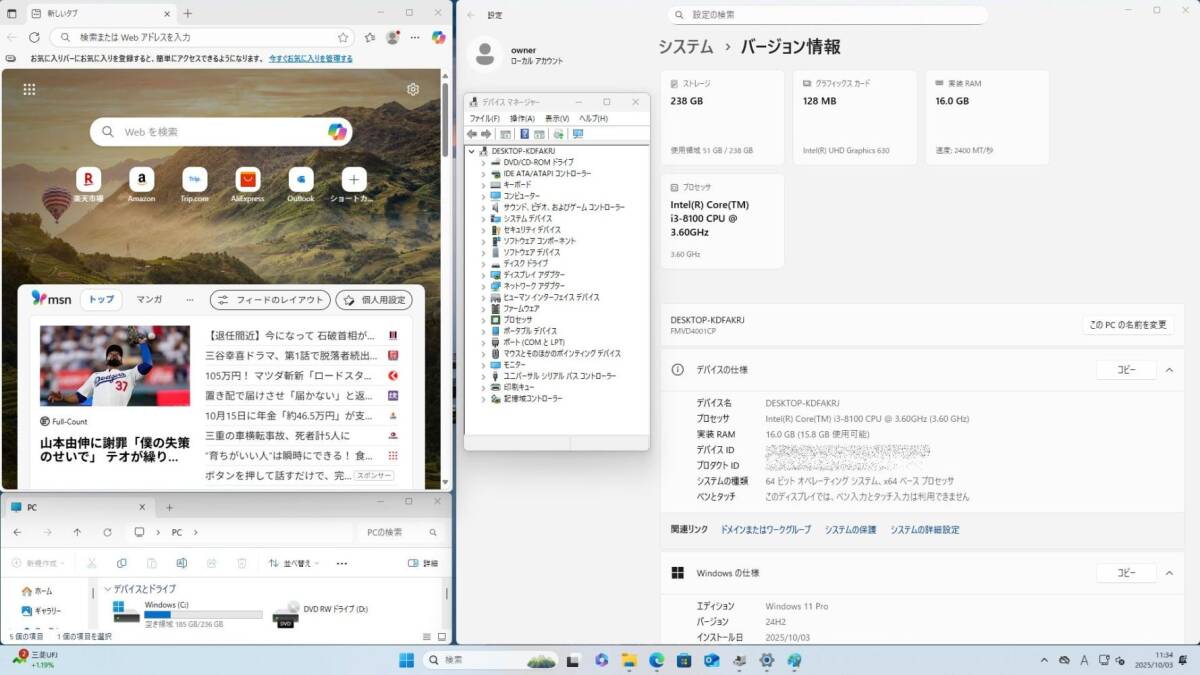Expand the ディスプレイ アダプター device node

point(483,275)
